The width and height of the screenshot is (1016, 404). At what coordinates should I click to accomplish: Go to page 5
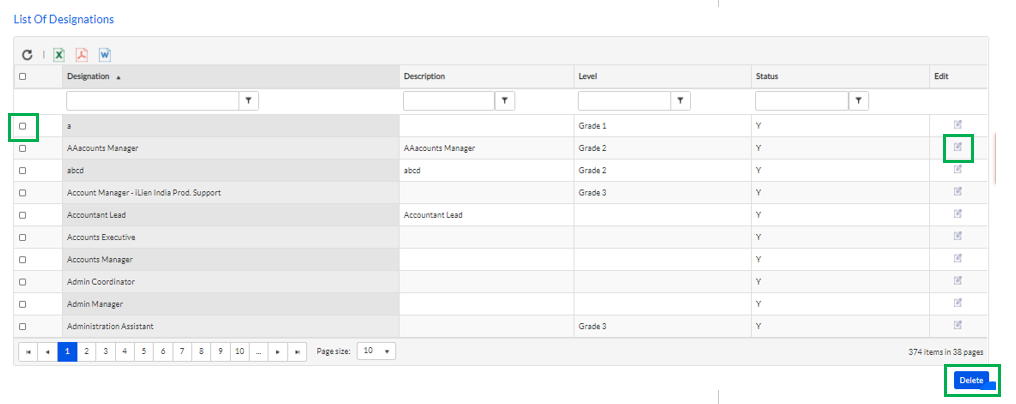pyautogui.click(x=144, y=351)
